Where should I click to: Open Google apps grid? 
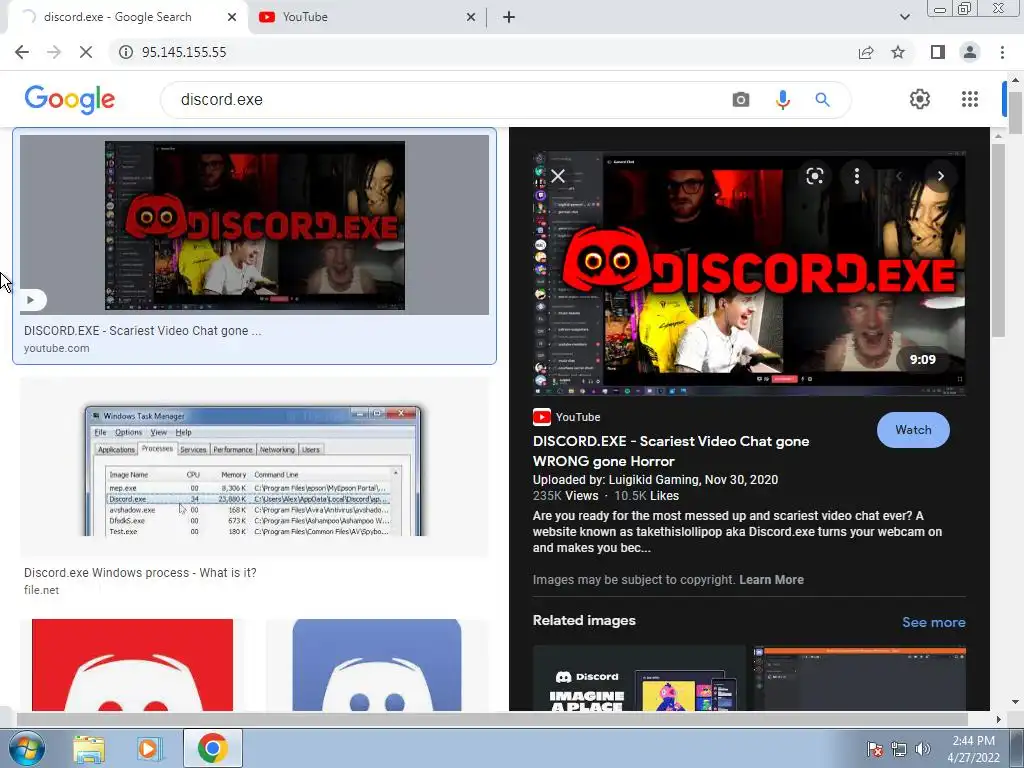click(x=970, y=99)
